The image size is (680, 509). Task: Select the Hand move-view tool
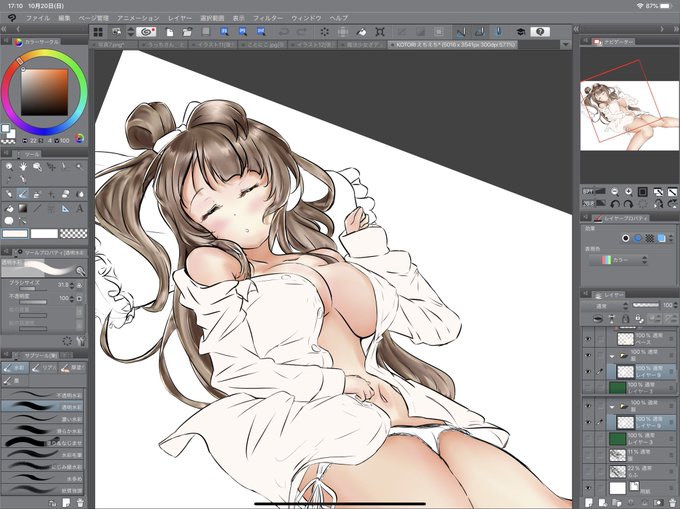(x=23, y=166)
